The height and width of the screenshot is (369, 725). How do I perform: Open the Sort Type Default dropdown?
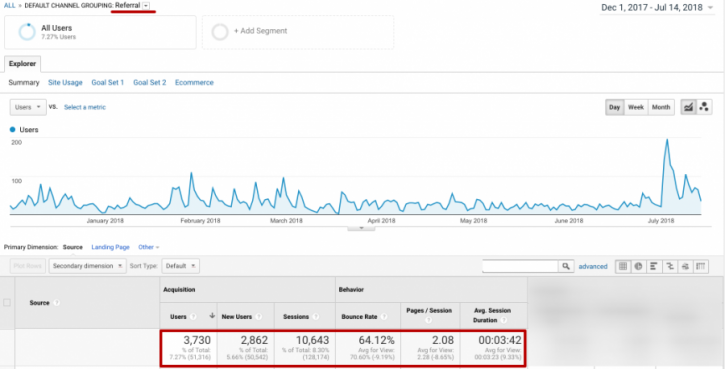point(180,266)
